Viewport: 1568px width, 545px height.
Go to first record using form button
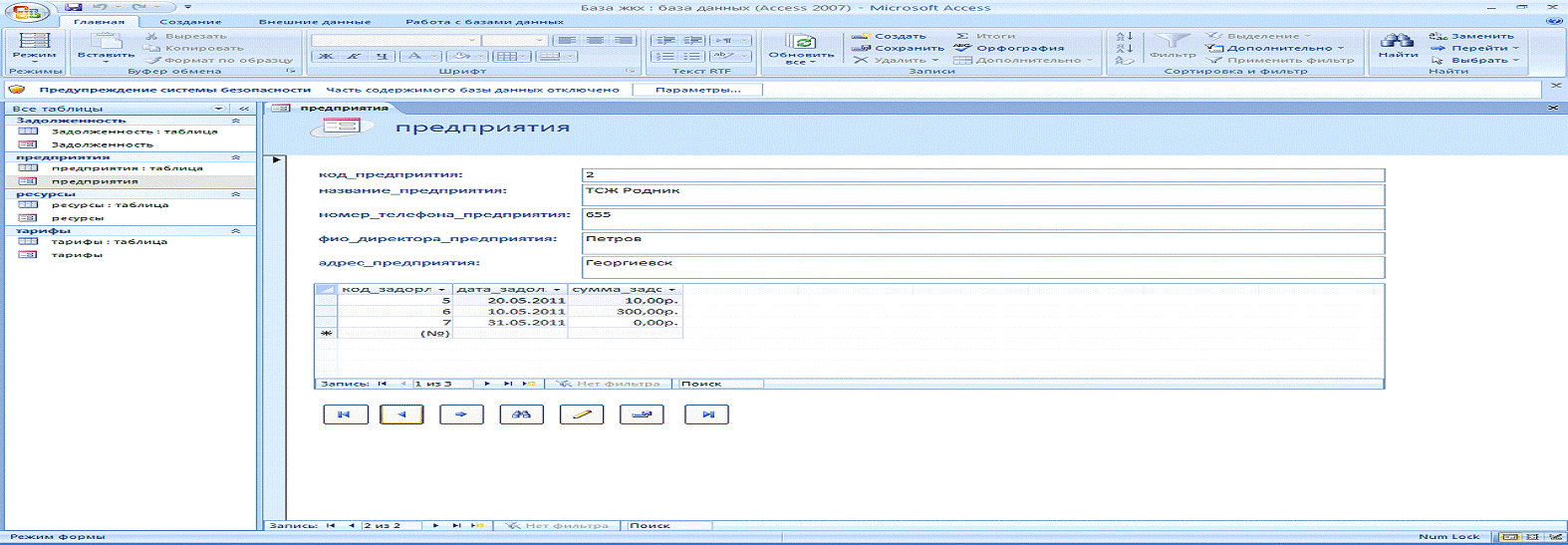point(346,414)
